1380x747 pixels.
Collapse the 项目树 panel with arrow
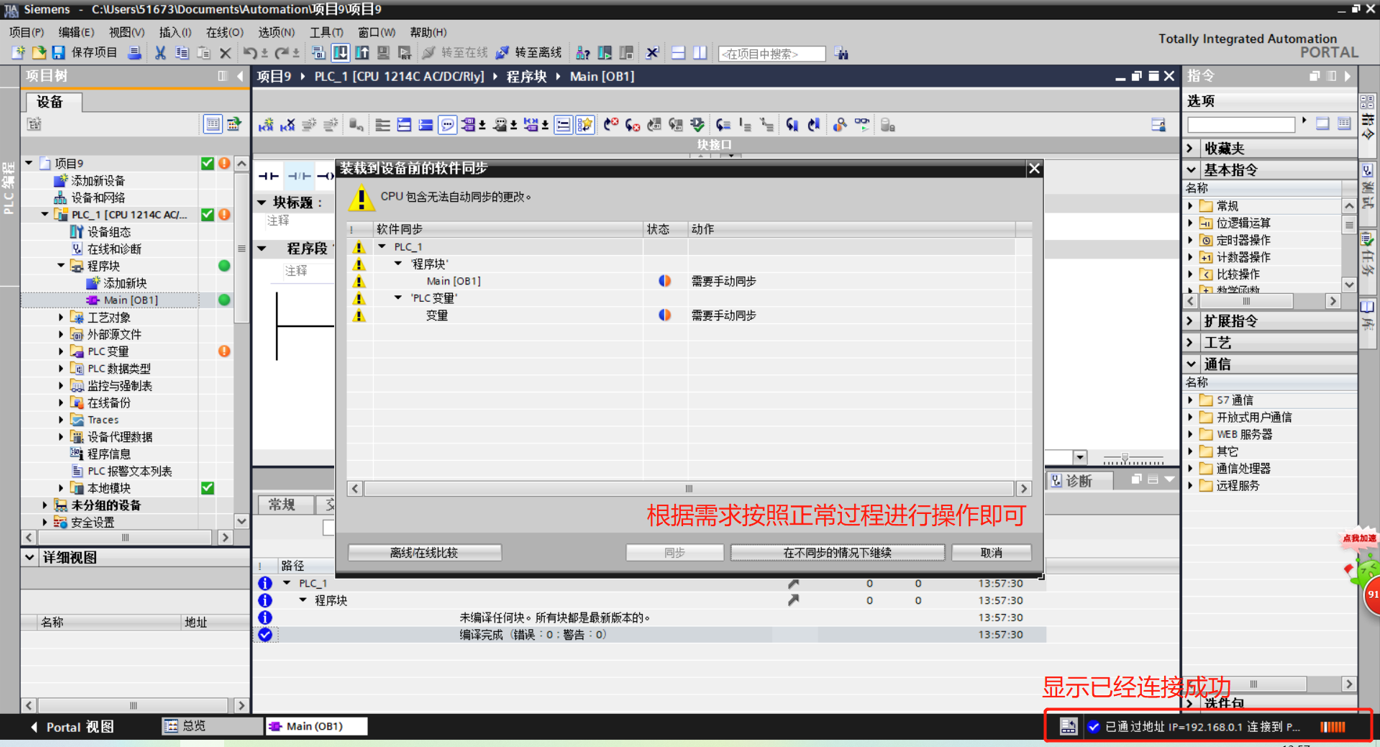click(240, 77)
